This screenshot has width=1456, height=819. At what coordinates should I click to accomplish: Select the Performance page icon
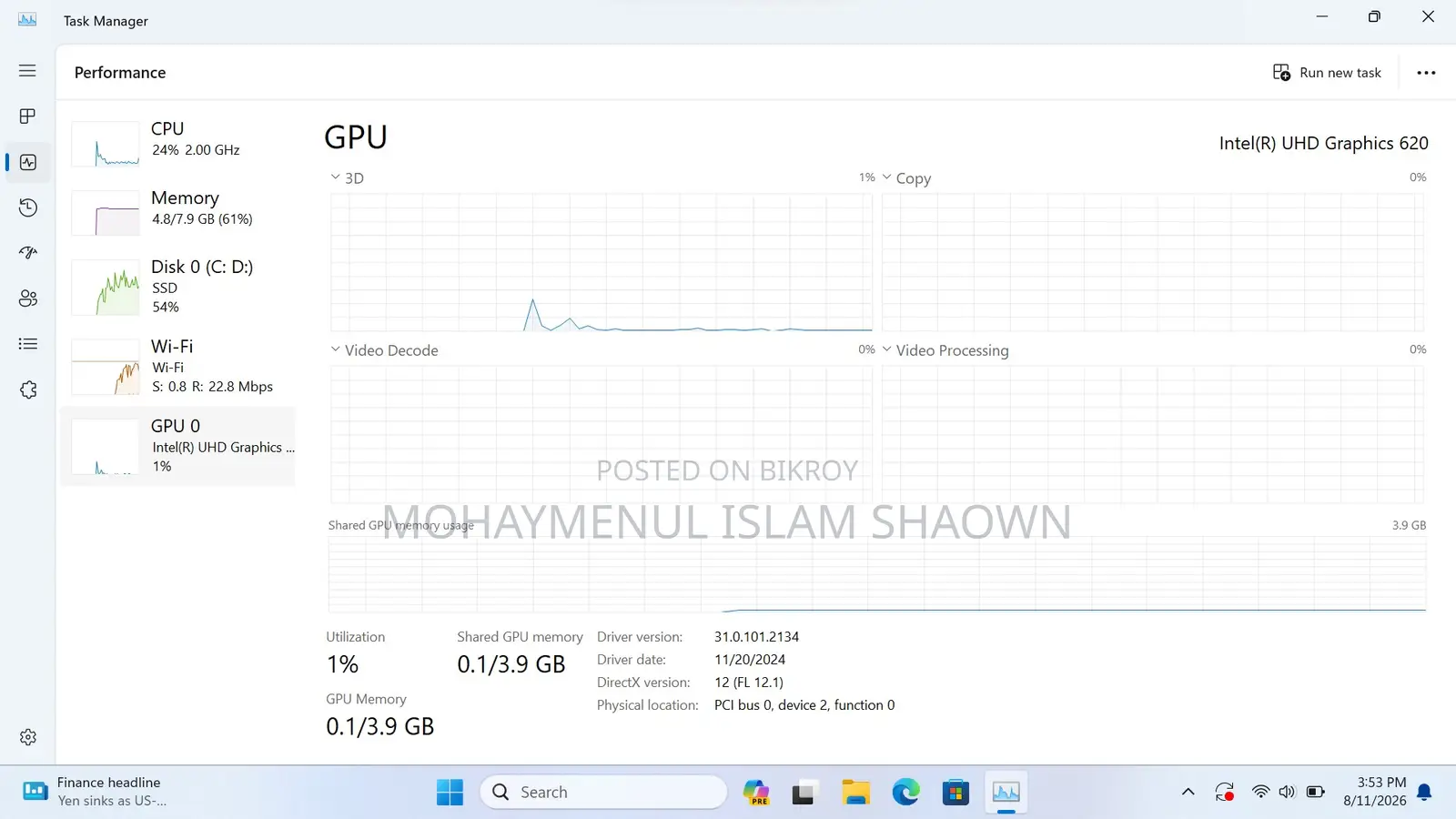pyautogui.click(x=28, y=162)
